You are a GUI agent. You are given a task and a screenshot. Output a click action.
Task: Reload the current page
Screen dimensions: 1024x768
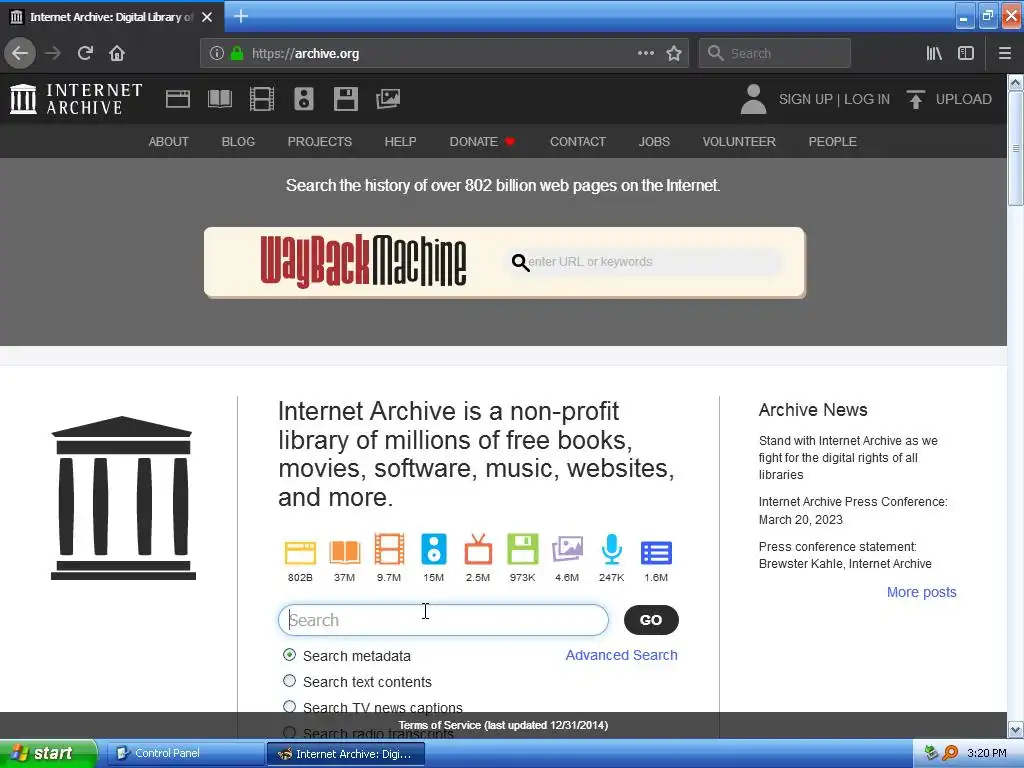click(85, 53)
